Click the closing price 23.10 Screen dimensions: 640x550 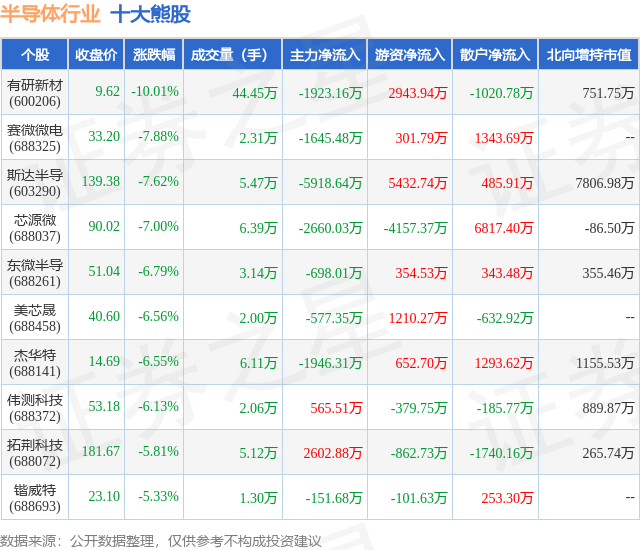(x=104, y=496)
